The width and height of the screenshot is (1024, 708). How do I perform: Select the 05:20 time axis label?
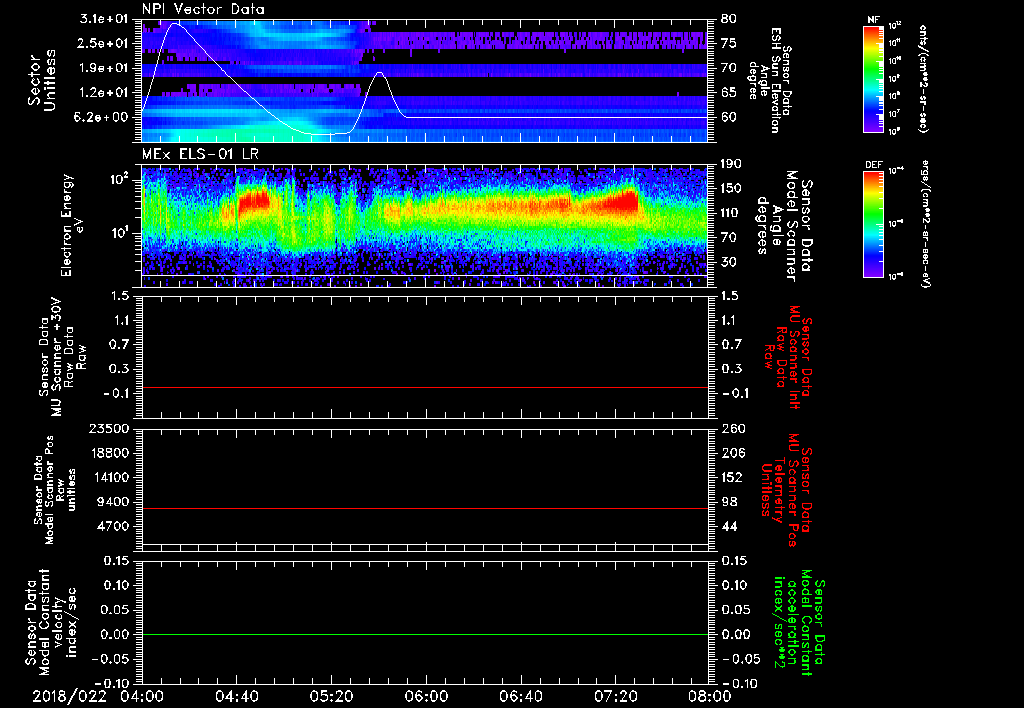click(331, 695)
